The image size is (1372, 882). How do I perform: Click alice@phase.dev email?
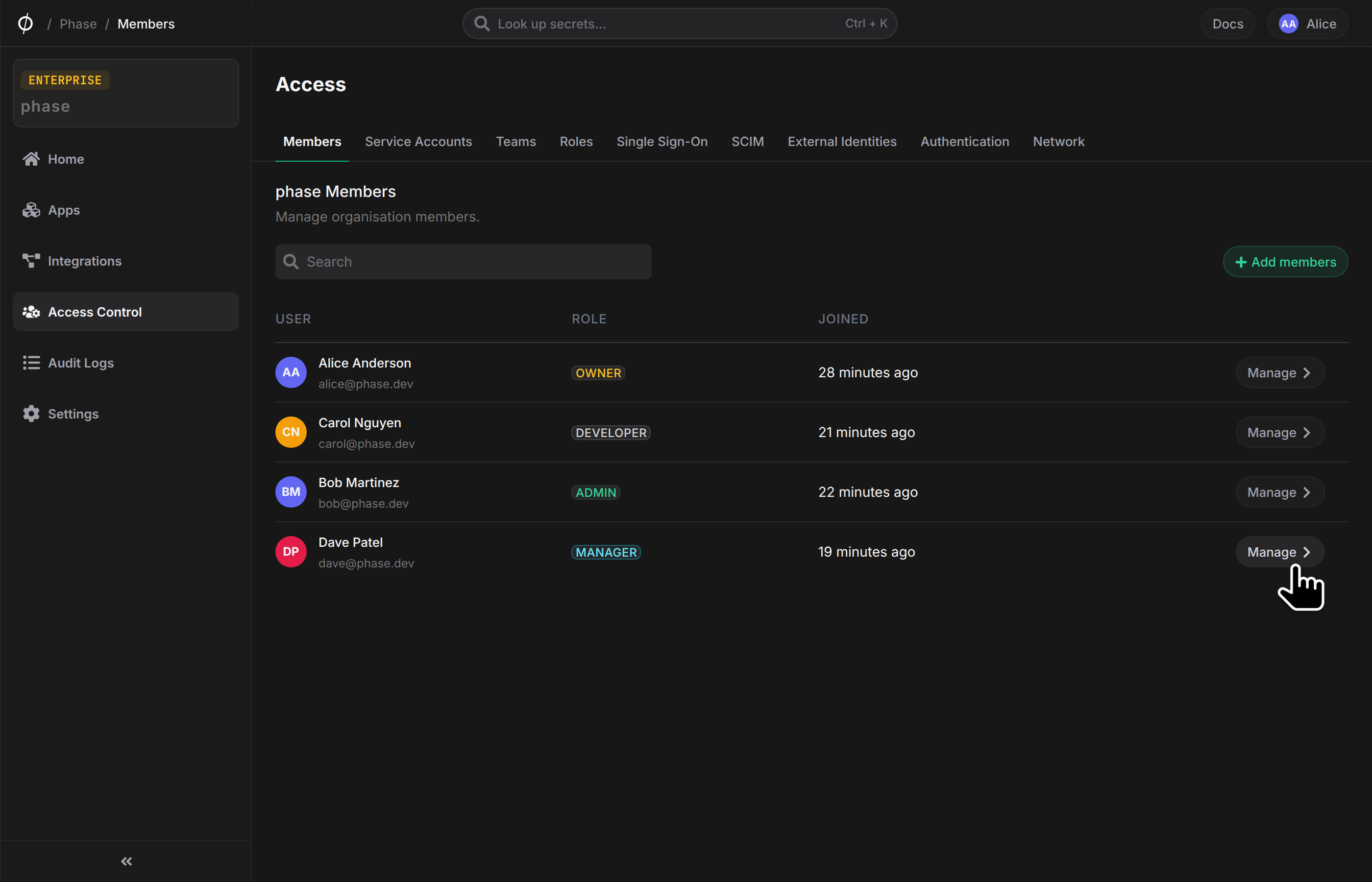click(366, 384)
